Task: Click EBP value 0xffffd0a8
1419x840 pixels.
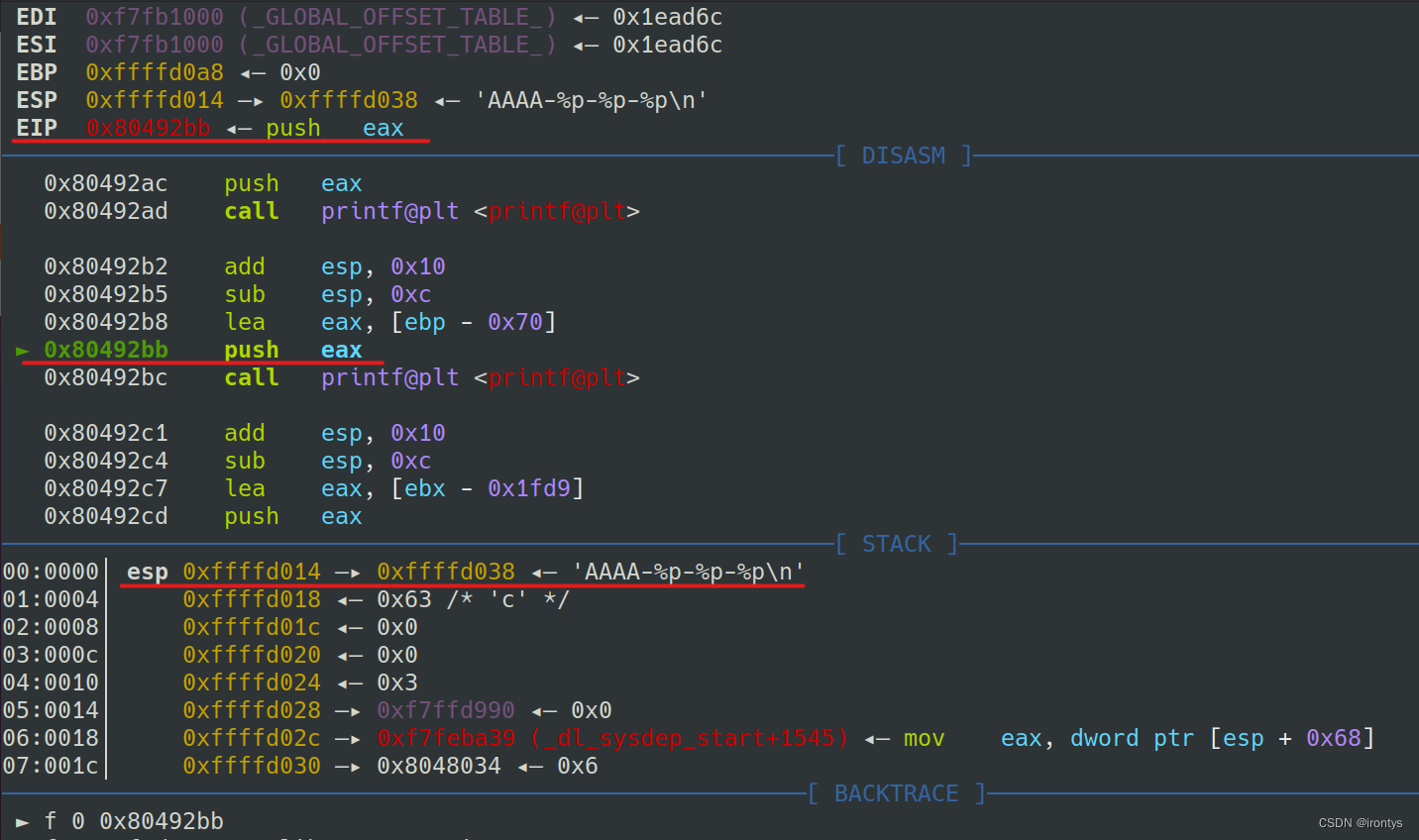Action: (155, 72)
